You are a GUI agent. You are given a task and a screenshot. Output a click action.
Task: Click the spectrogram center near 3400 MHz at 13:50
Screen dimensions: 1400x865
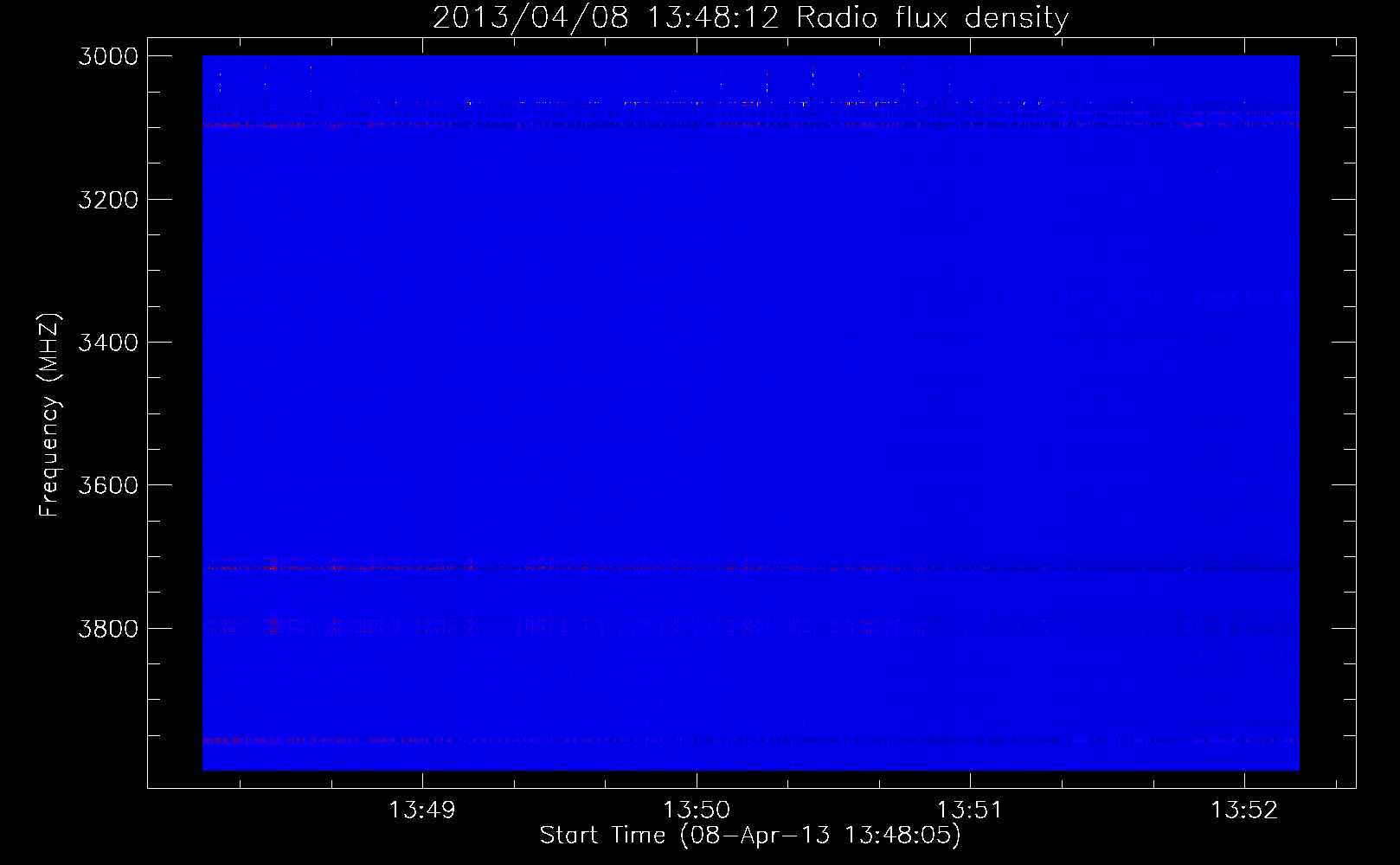point(696,343)
